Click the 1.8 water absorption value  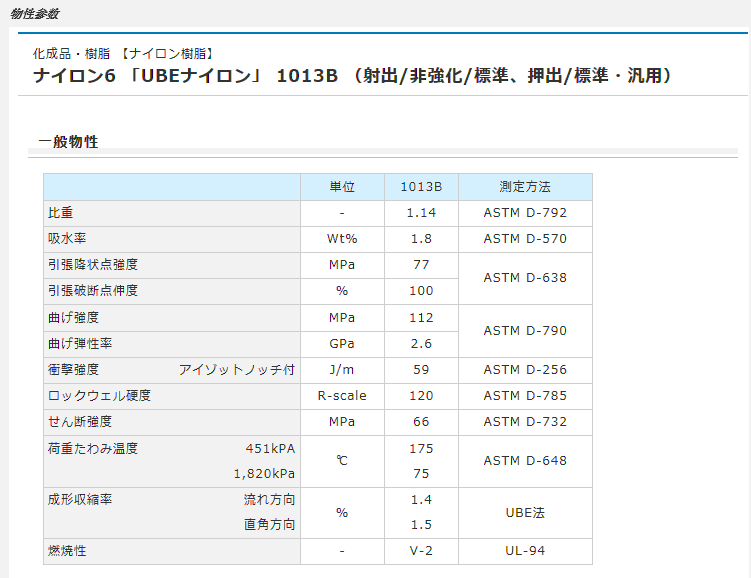pyautogui.click(x=421, y=238)
